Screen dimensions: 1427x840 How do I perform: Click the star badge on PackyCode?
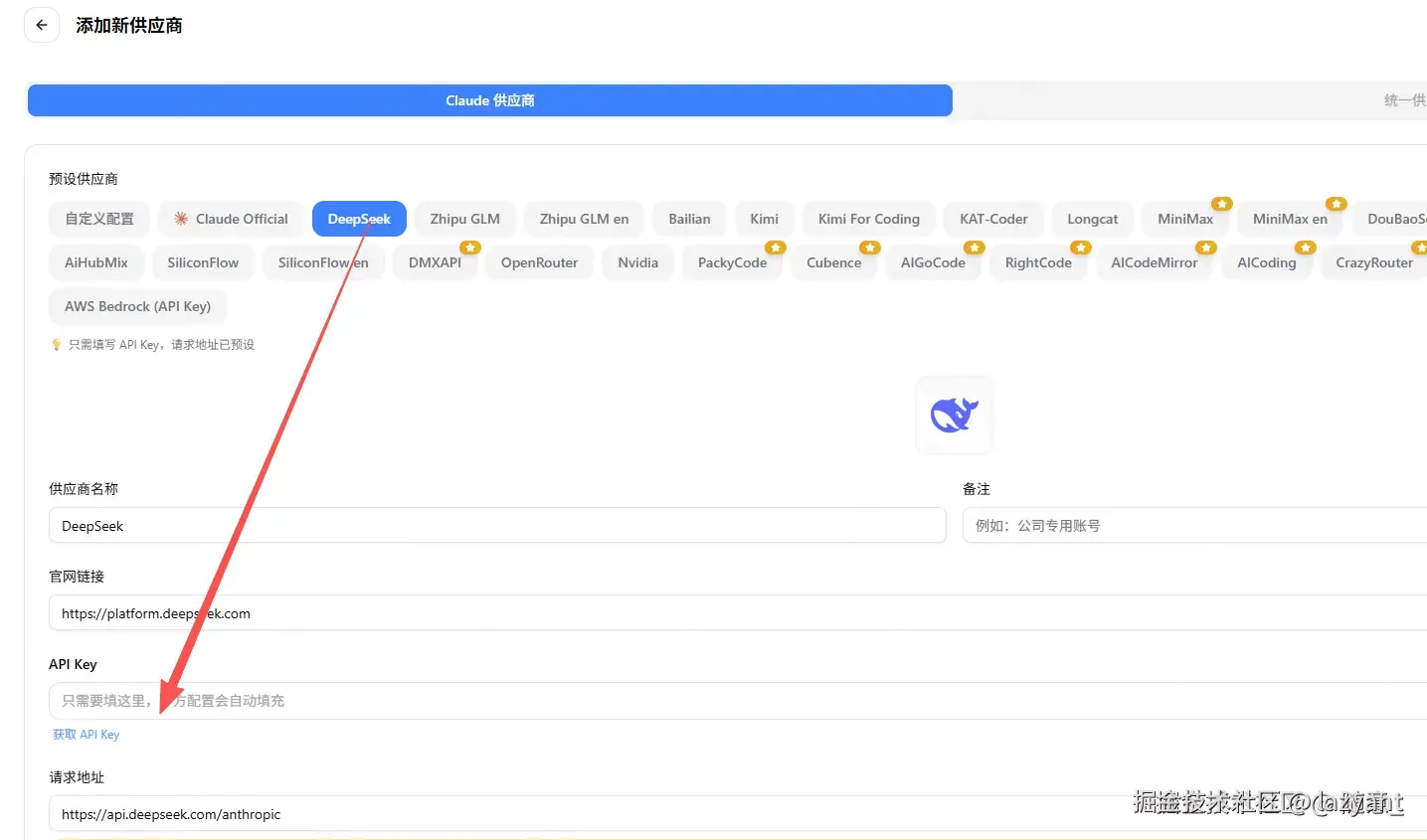point(776,248)
